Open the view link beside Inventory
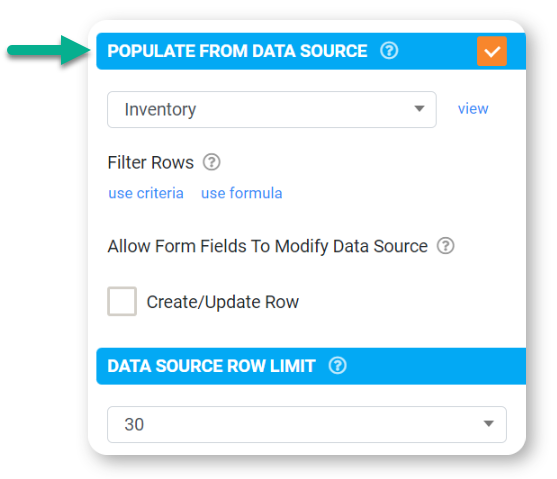 pyautogui.click(x=473, y=109)
